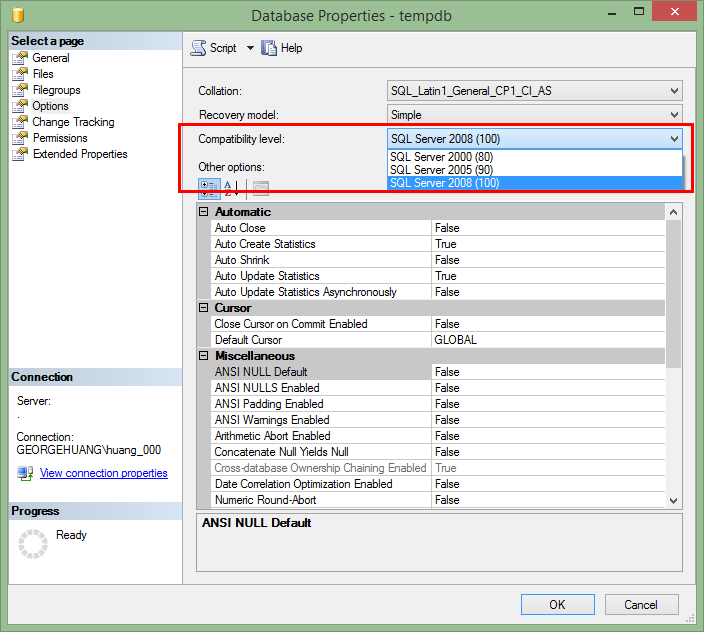Image resolution: width=704 pixels, height=632 pixels.
Task: Click the database icon in title bar
Action: [18, 16]
